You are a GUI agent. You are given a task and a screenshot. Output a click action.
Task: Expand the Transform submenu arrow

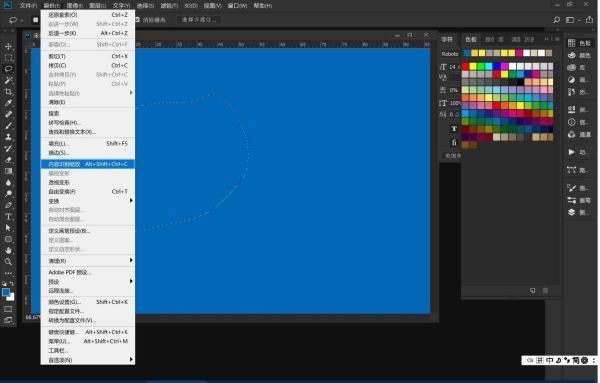(x=131, y=200)
